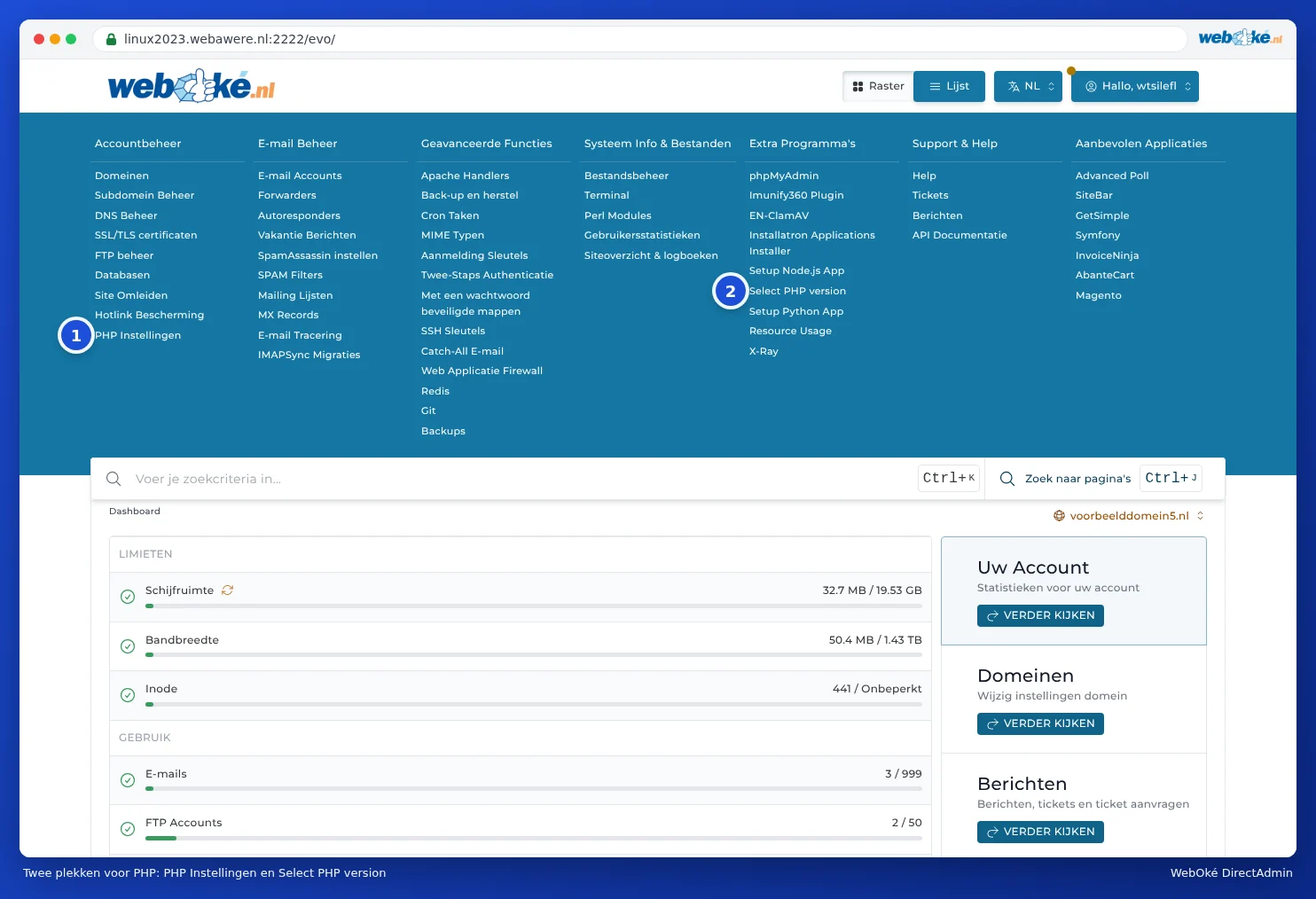The image size is (1316, 899).
Task: Click VERDER KIJKEN under Berichten
Action: tap(1040, 832)
